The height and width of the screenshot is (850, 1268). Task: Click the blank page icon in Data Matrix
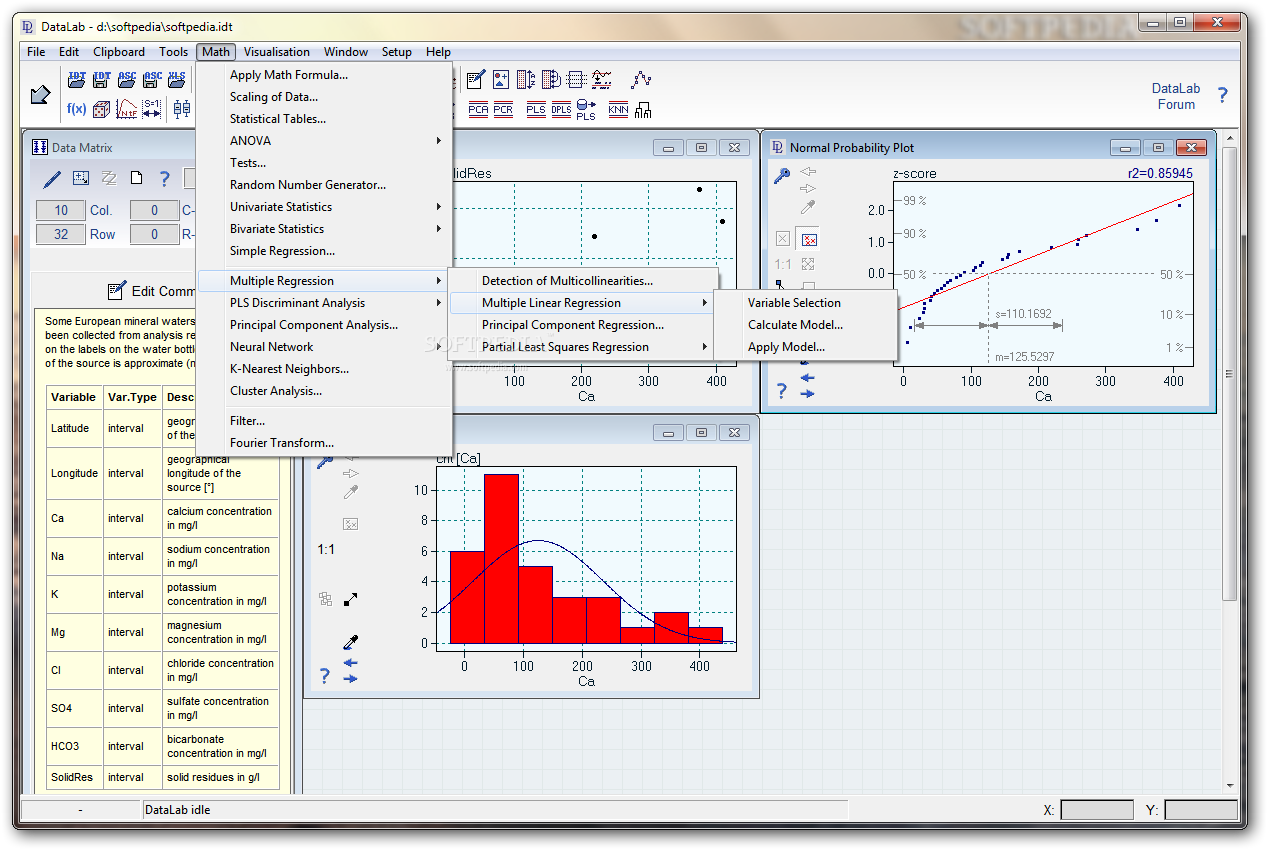pos(137,179)
